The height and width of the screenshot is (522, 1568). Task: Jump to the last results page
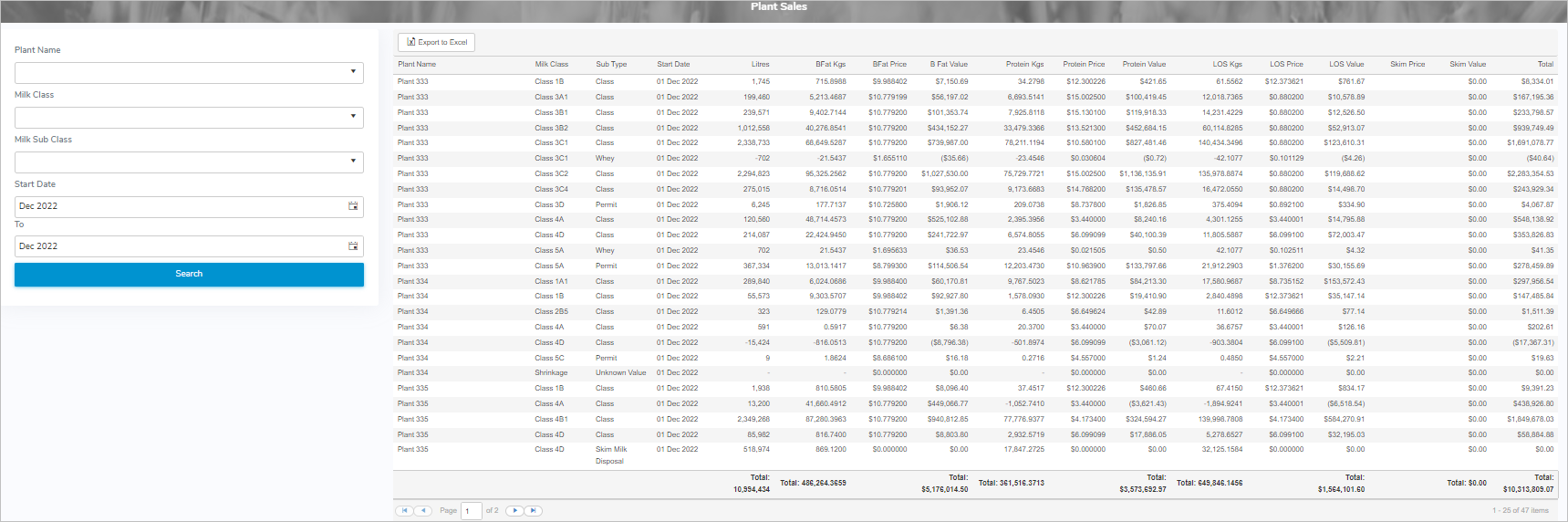[x=535, y=511]
